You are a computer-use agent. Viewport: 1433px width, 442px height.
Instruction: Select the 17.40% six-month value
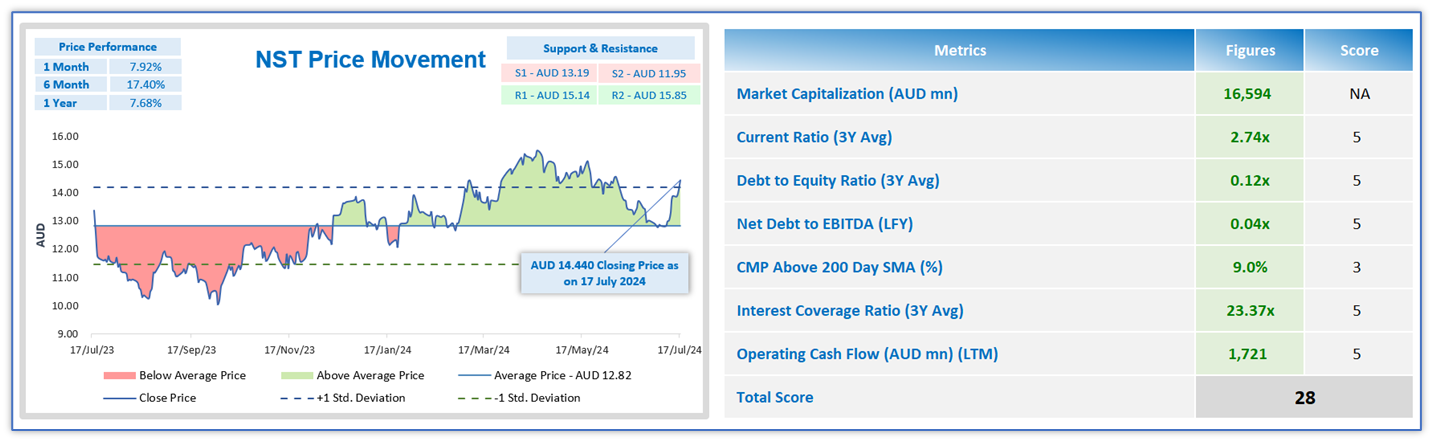(145, 84)
